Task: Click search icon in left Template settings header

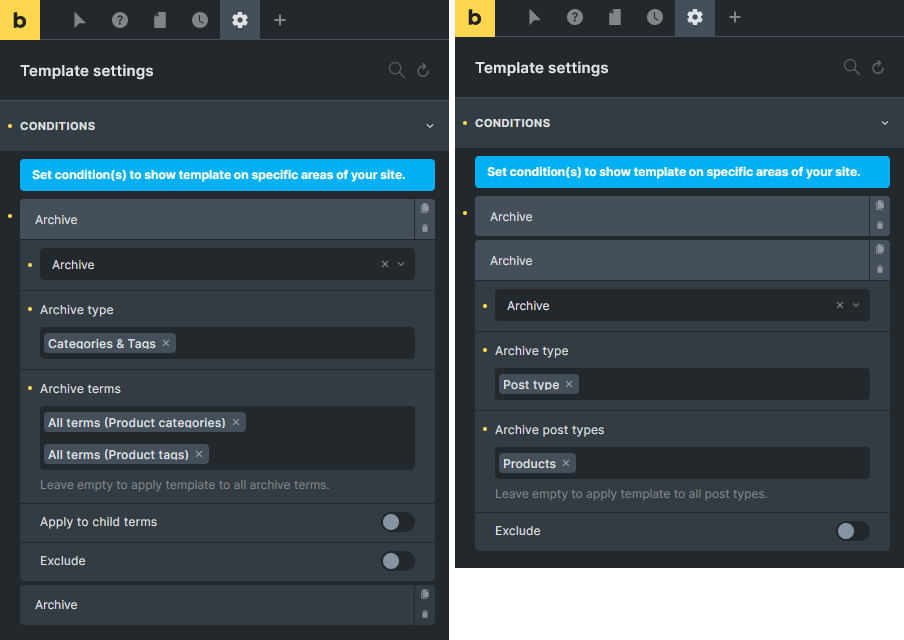Action: [396, 70]
